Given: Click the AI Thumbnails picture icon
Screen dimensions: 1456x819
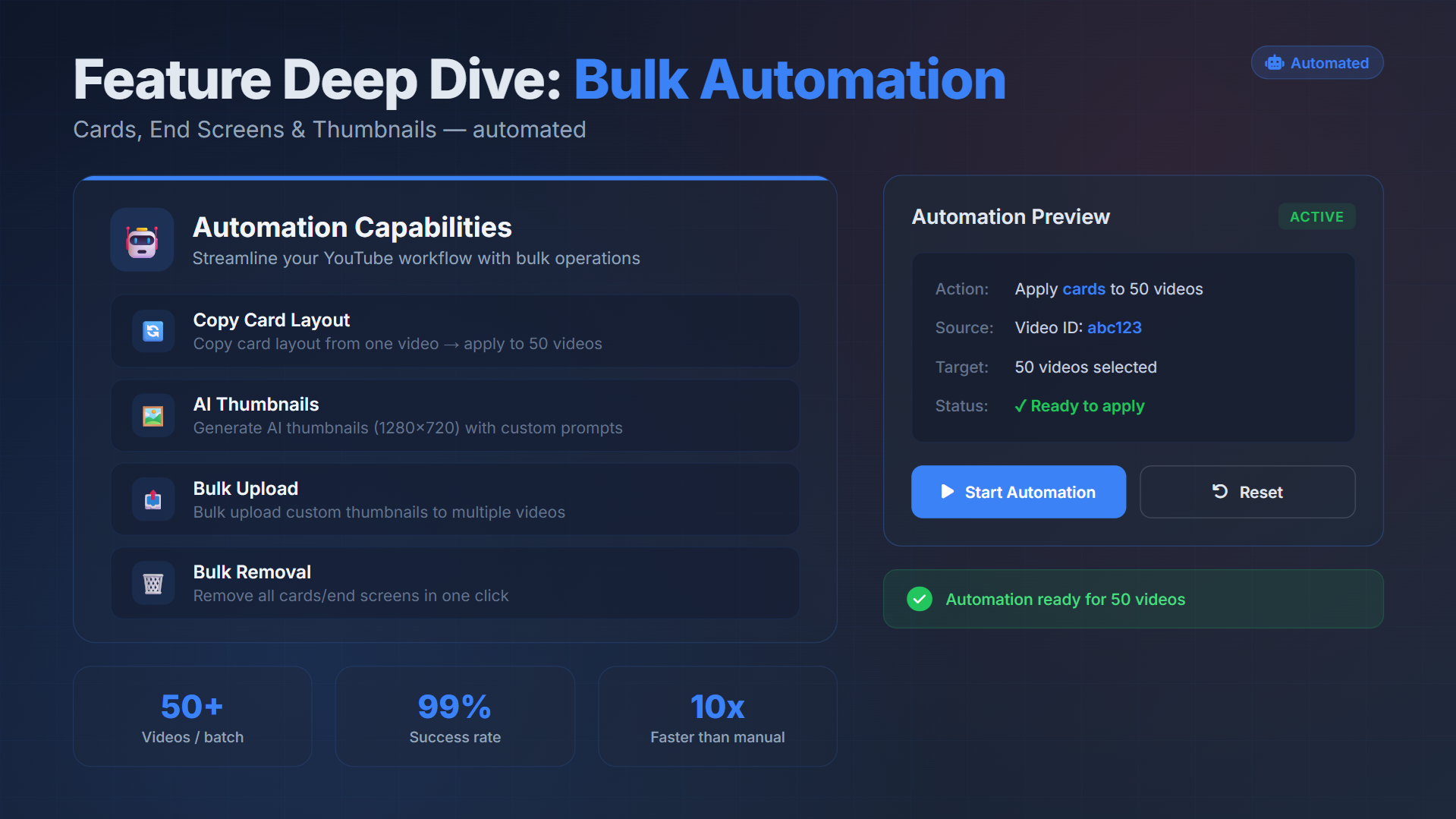Looking at the screenshot, I should tap(153, 416).
